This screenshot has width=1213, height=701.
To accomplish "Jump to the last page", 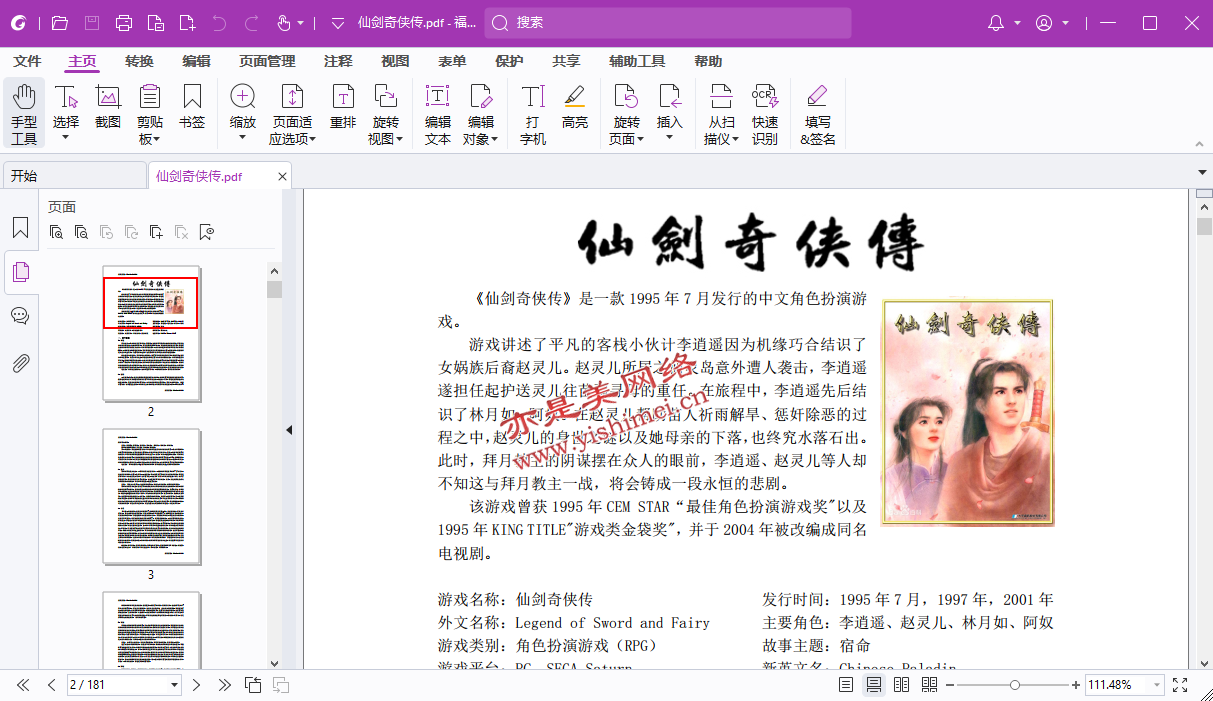I will point(225,685).
